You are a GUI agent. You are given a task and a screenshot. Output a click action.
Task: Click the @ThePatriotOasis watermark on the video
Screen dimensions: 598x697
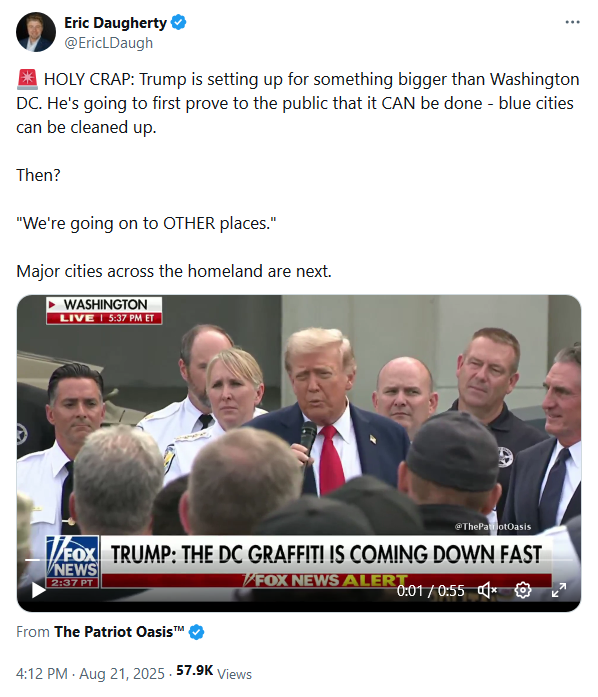pos(493,527)
